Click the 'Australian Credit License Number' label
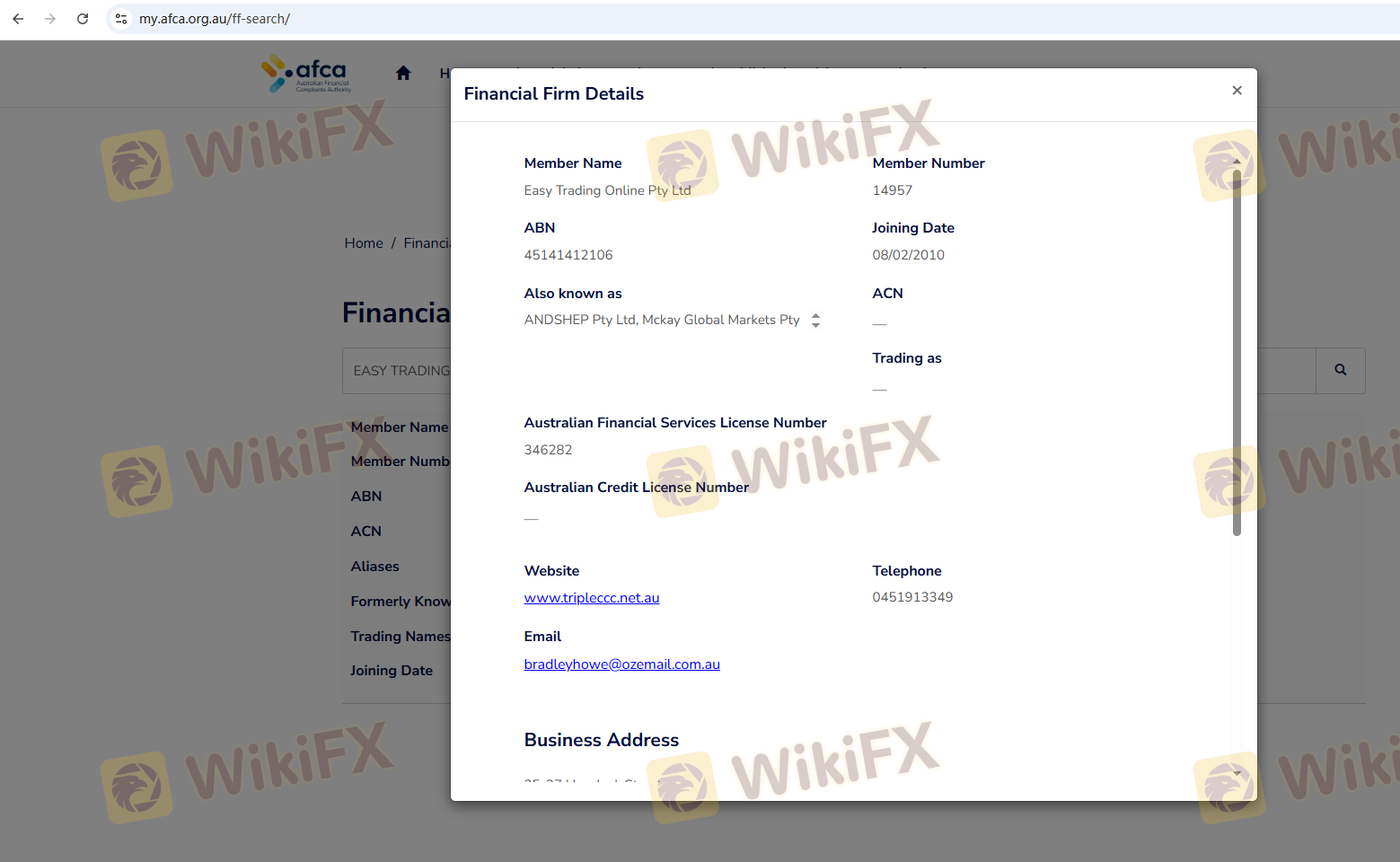 click(x=637, y=488)
